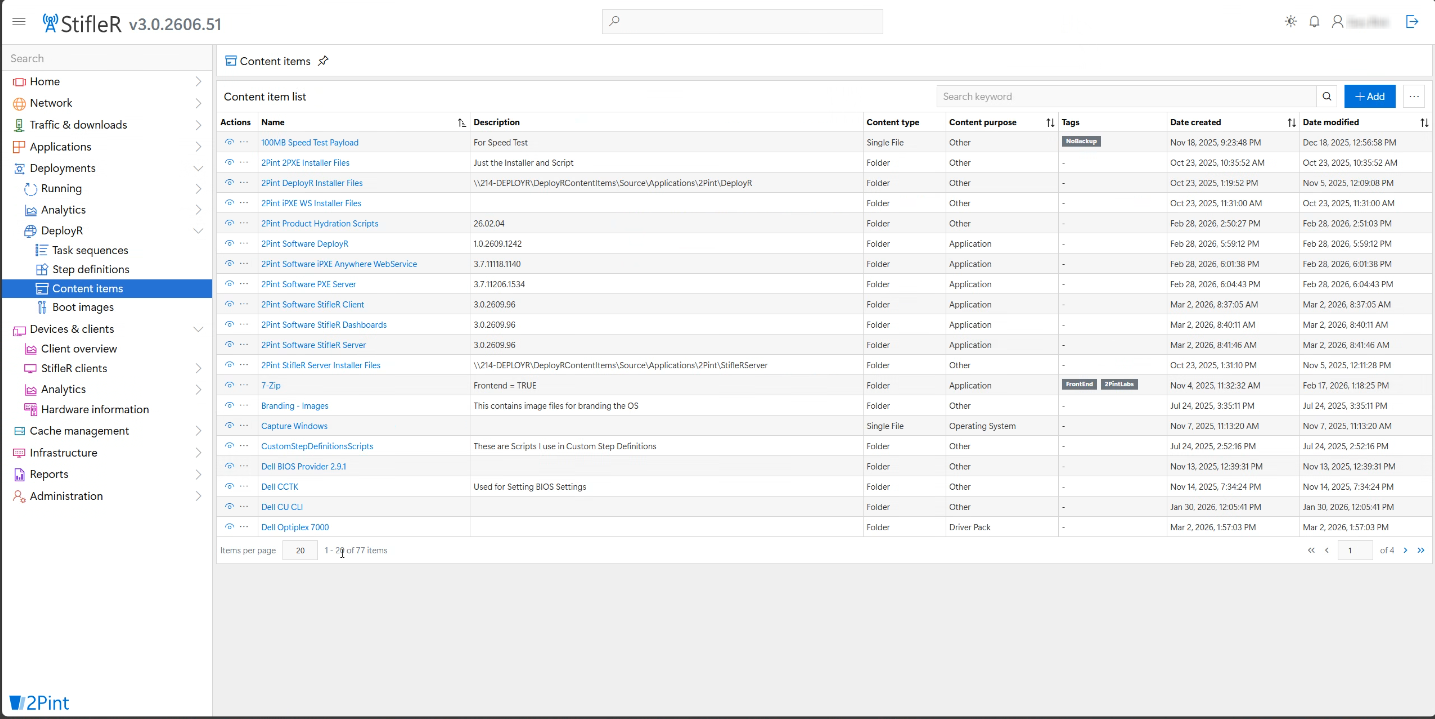Sort by Date modified sort icon
The height and width of the screenshot is (719, 1435).
pyautogui.click(x=1424, y=122)
